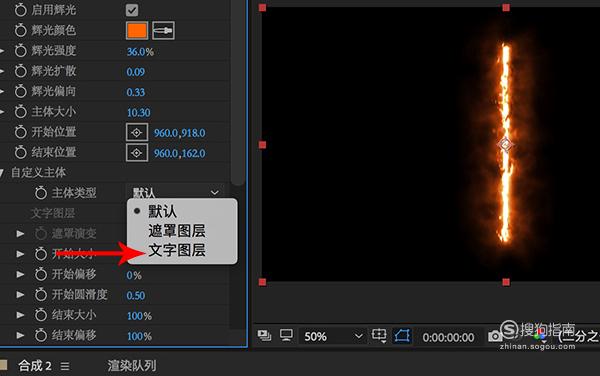The image size is (600, 376).
Task: Toggle the stopwatch for 开始圆滑度
Action: pyautogui.click(x=41, y=295)
